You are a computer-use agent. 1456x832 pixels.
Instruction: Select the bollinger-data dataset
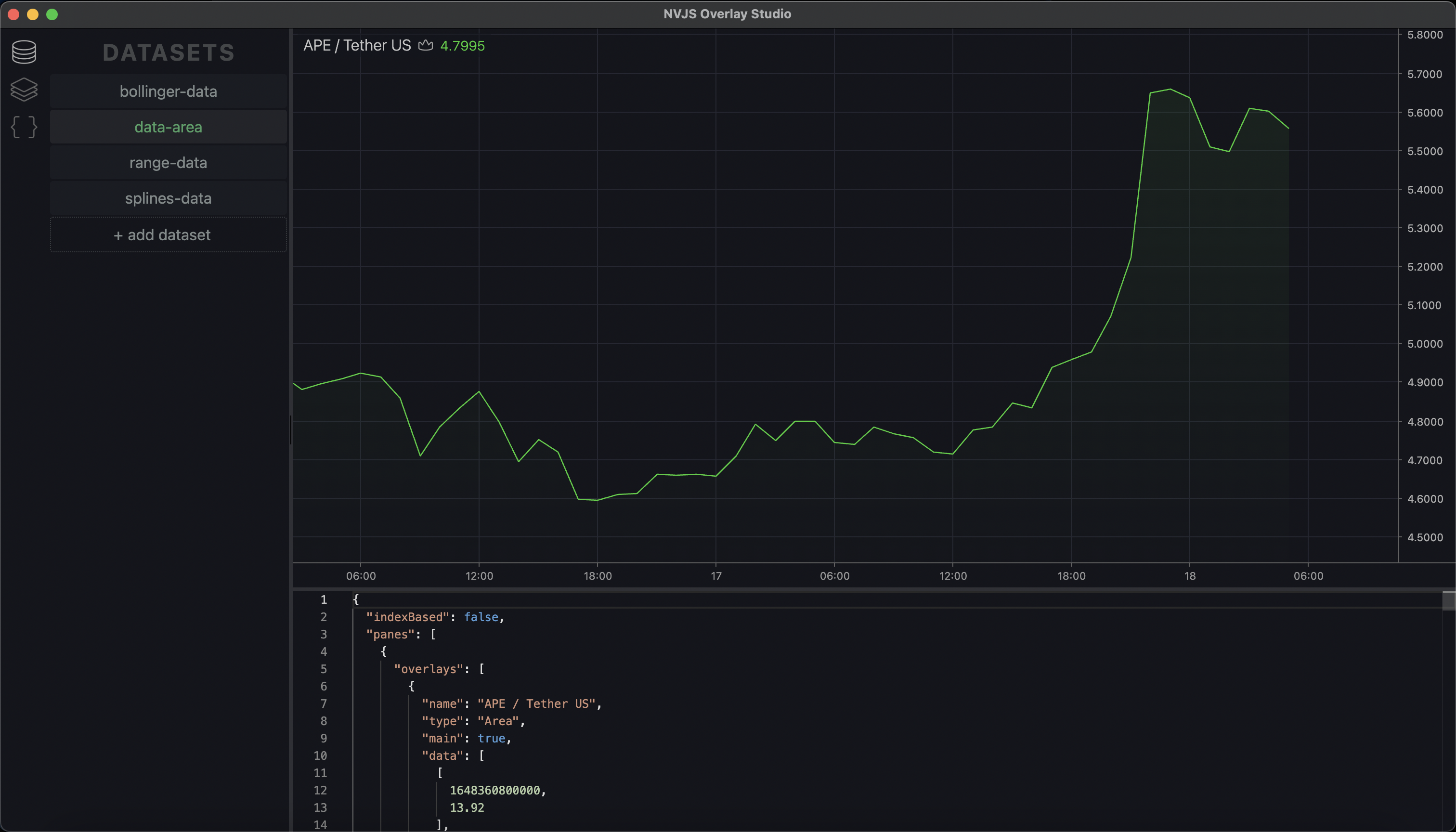pos(168,91)
